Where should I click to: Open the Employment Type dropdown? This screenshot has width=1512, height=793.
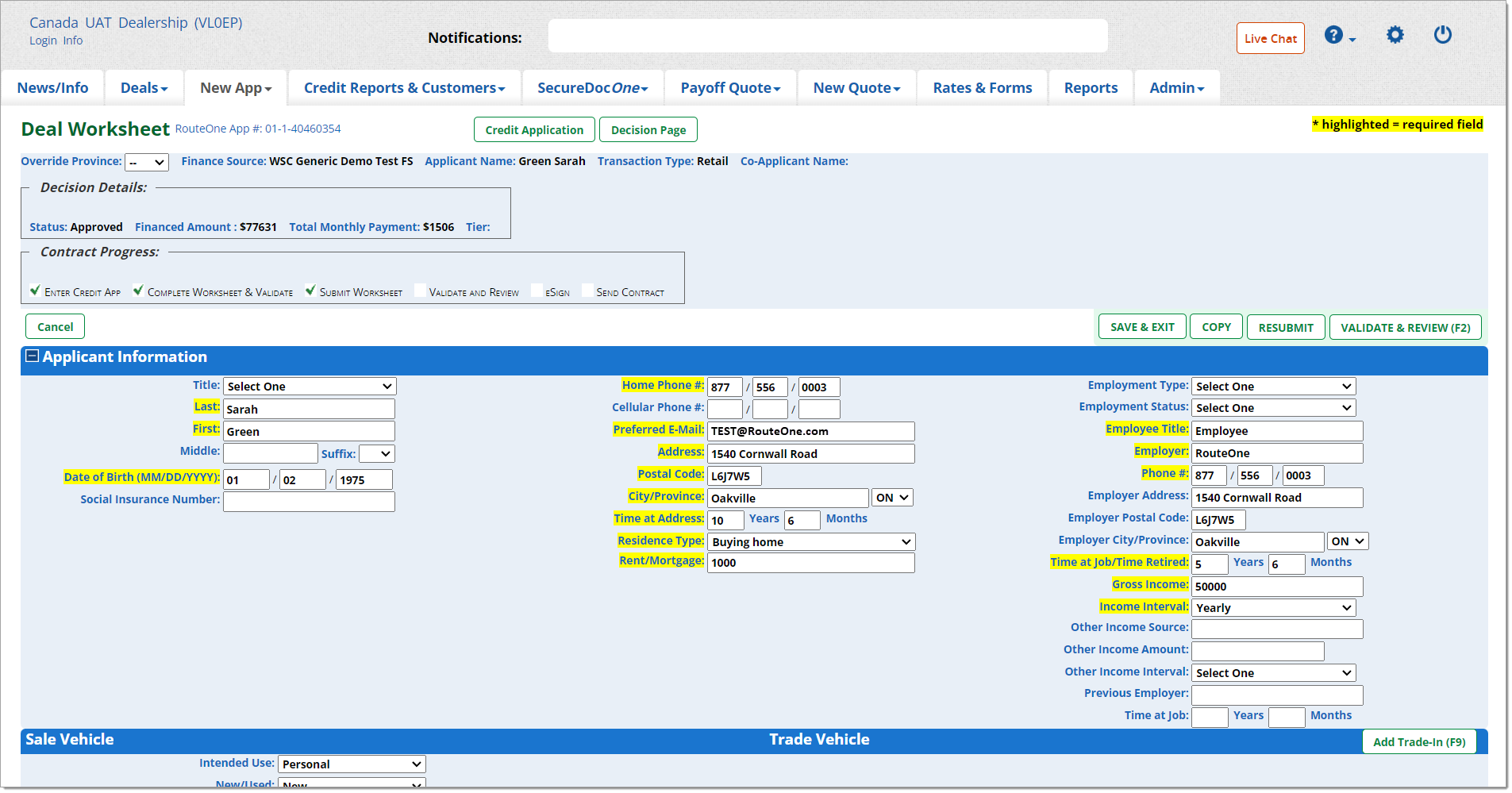[x=1273, y=387]
